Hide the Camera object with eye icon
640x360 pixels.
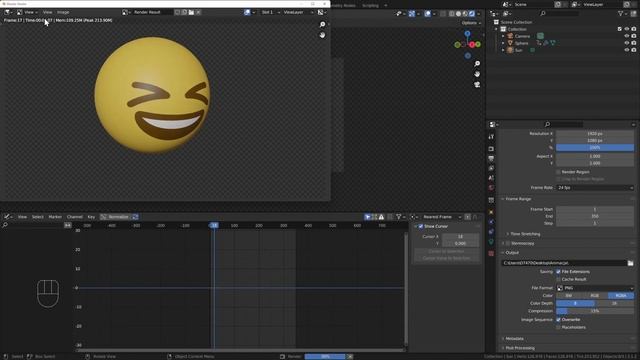click(x=627, y=36)
